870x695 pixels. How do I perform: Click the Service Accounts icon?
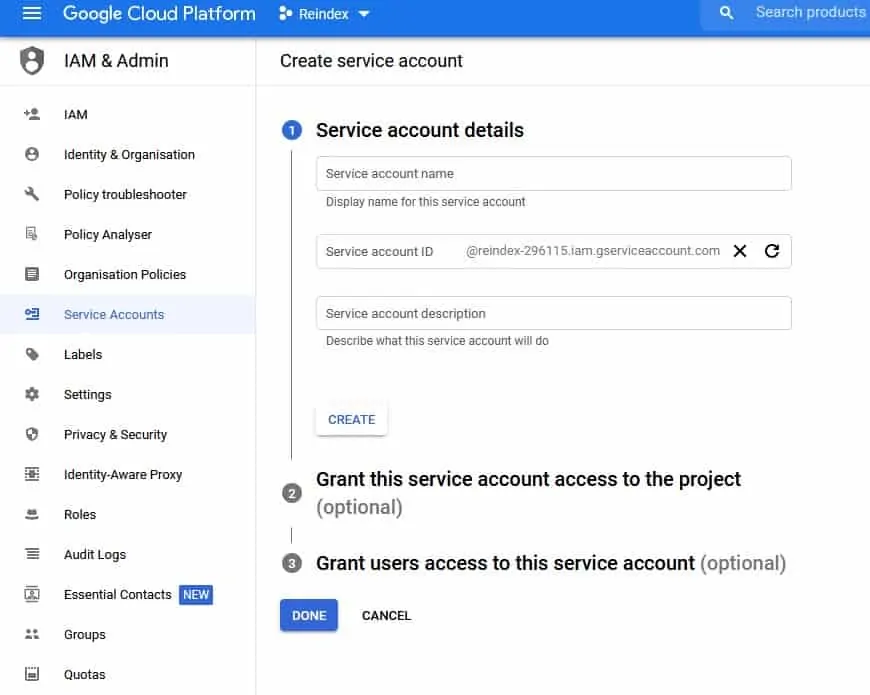point(32,314)
